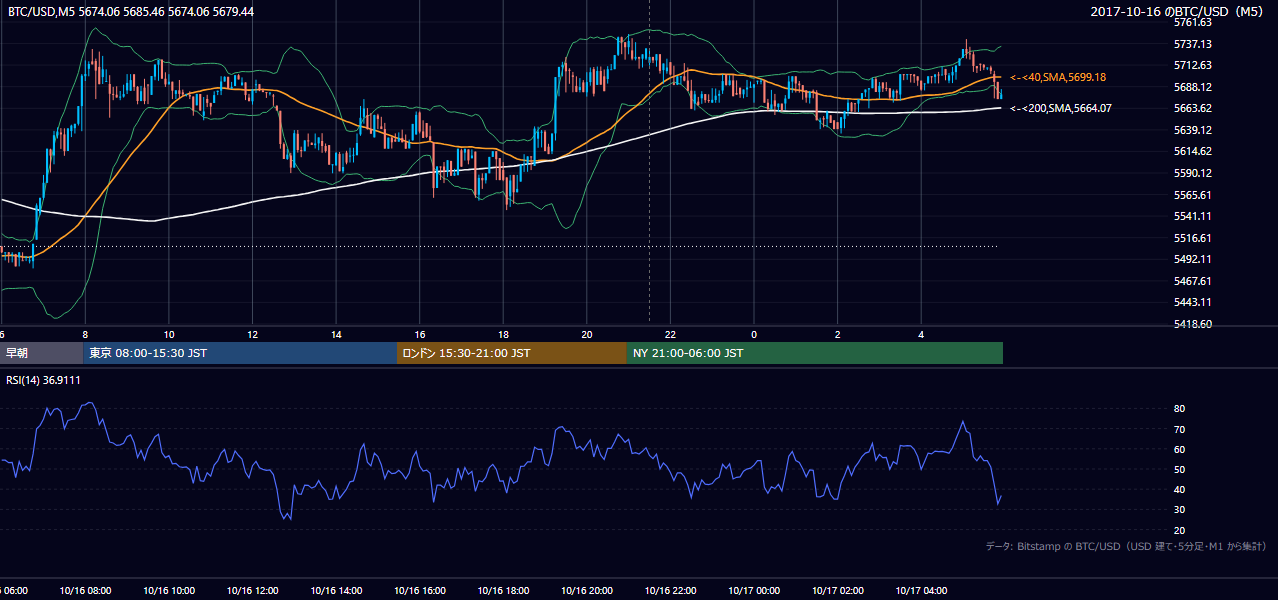This screenshot has width=1278, height=600.
Task: Click the NY 21:00-06:00 JST session bar
Action: point(815,353)
